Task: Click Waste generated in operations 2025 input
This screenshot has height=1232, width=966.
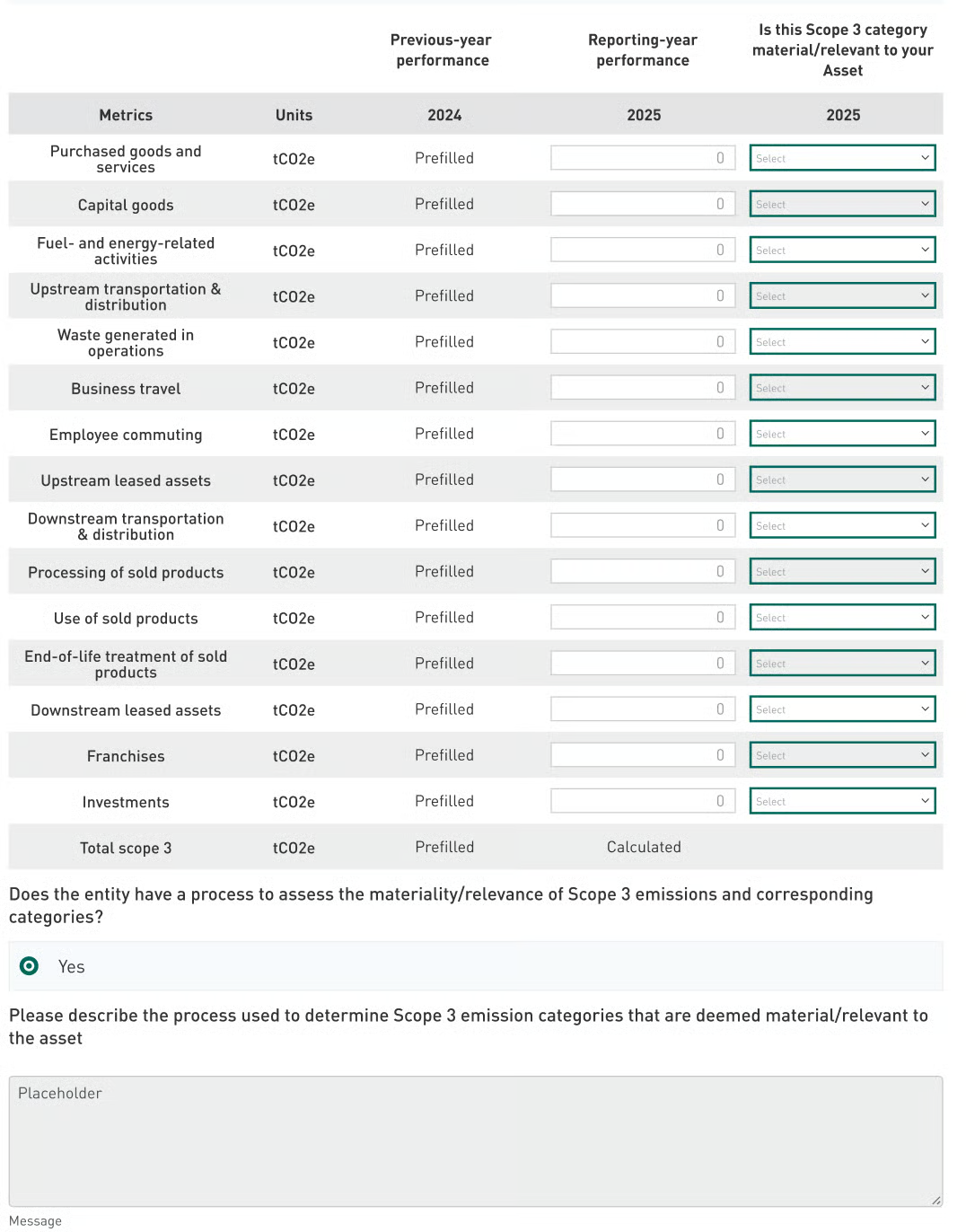Action: coord(643,341)
